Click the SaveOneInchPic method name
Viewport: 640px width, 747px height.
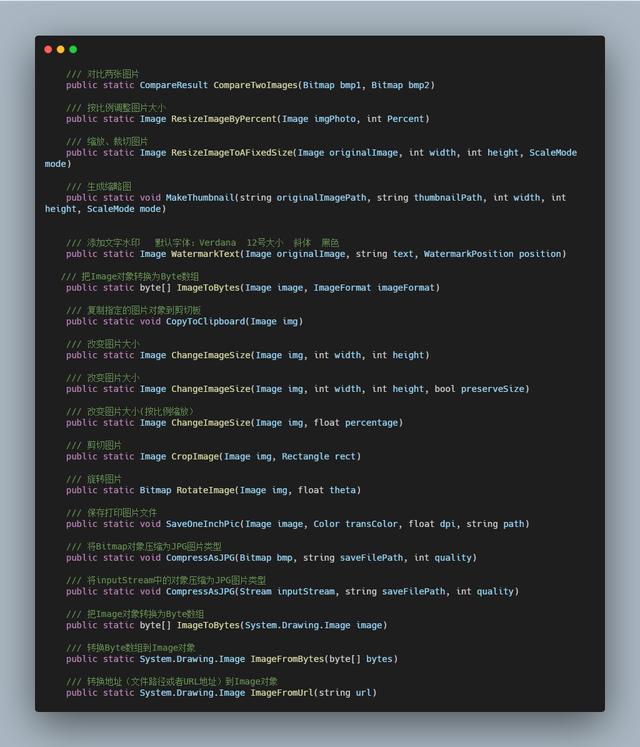[x=203, y=524]
